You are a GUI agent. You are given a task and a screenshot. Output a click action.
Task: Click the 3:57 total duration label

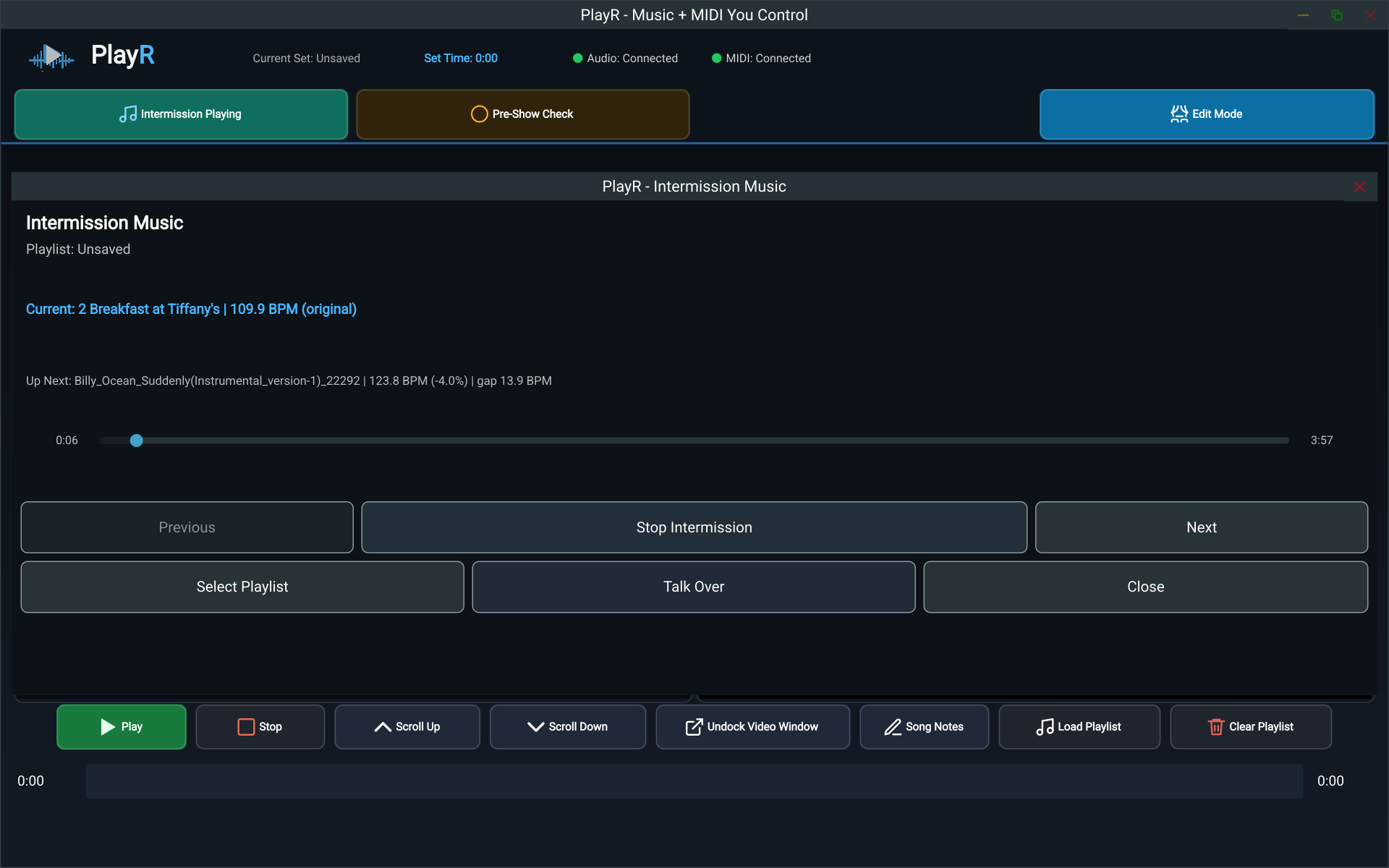(x=1322, y=441)
